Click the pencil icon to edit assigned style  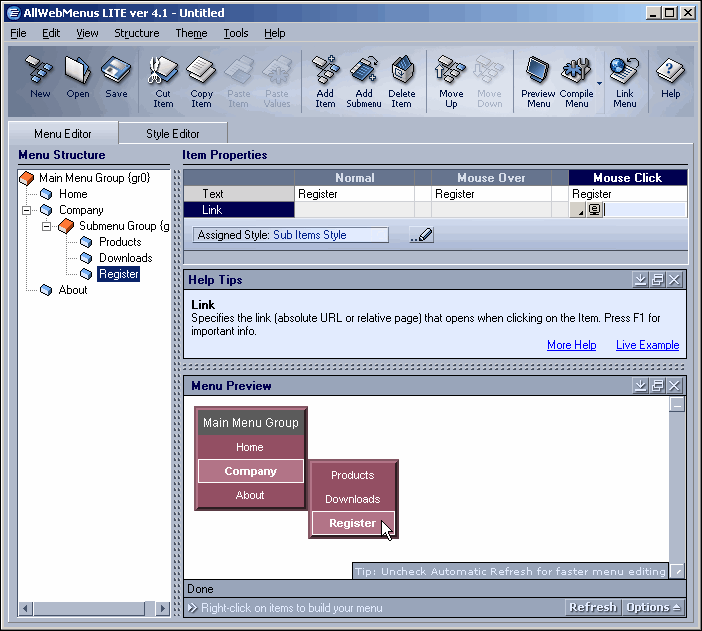pyautogui.click(x=422, y=235)
